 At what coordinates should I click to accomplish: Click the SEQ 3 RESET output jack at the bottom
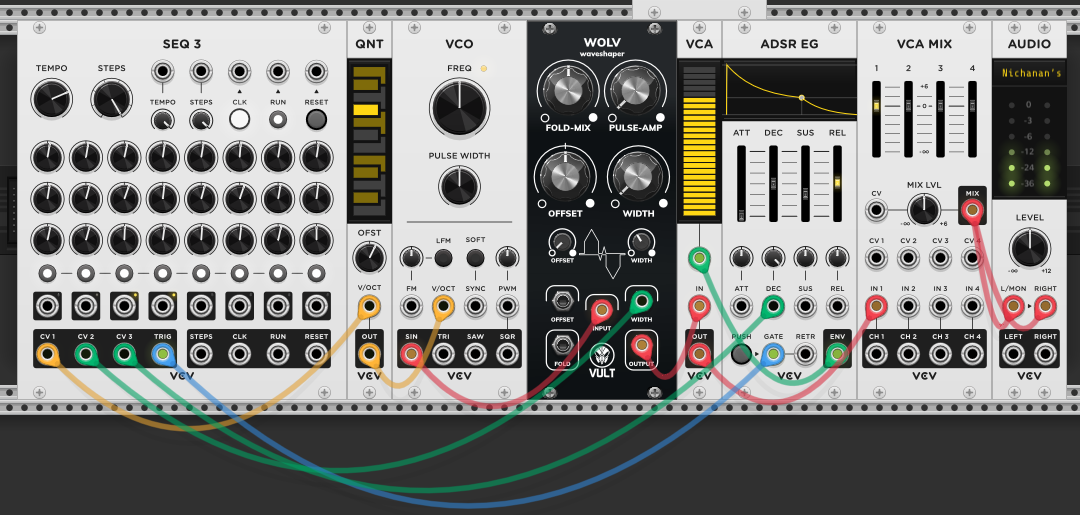[316, 355]
